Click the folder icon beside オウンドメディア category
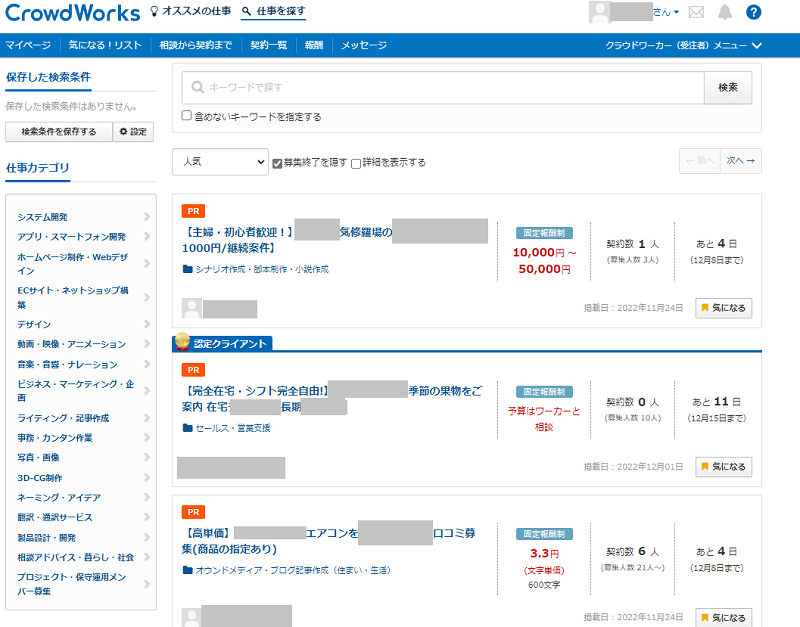 click(x=188, y=570)
